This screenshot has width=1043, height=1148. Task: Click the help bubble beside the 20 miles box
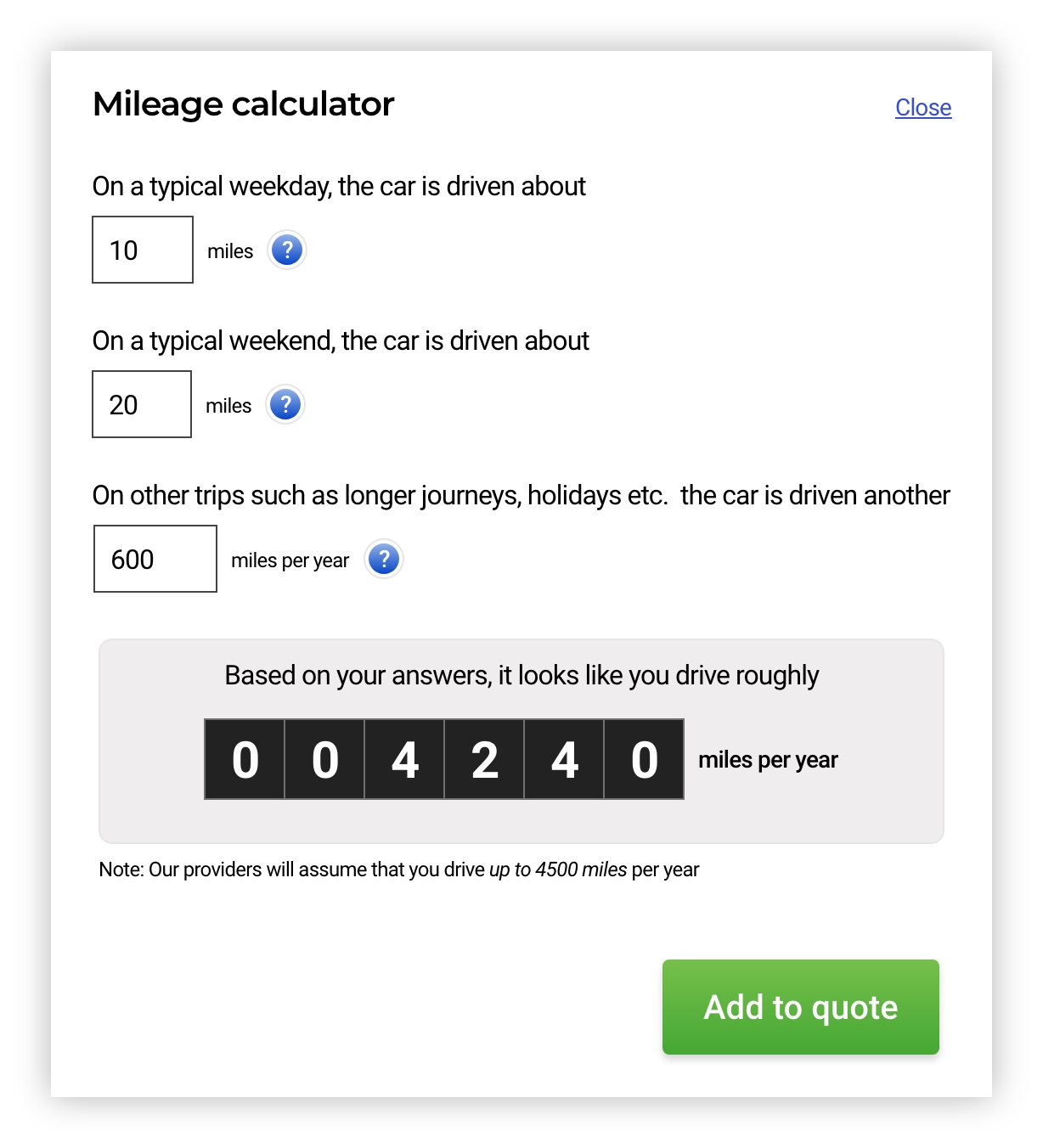286,405
